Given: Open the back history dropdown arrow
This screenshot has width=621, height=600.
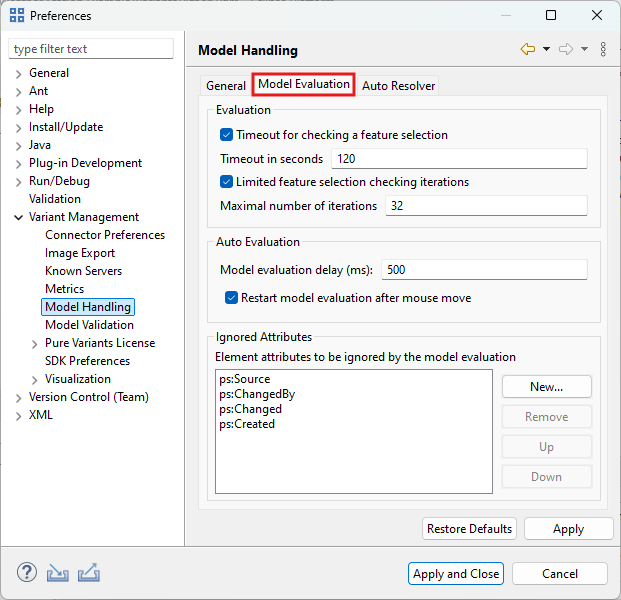Looking at the screenshot, I should coord(545,50).
